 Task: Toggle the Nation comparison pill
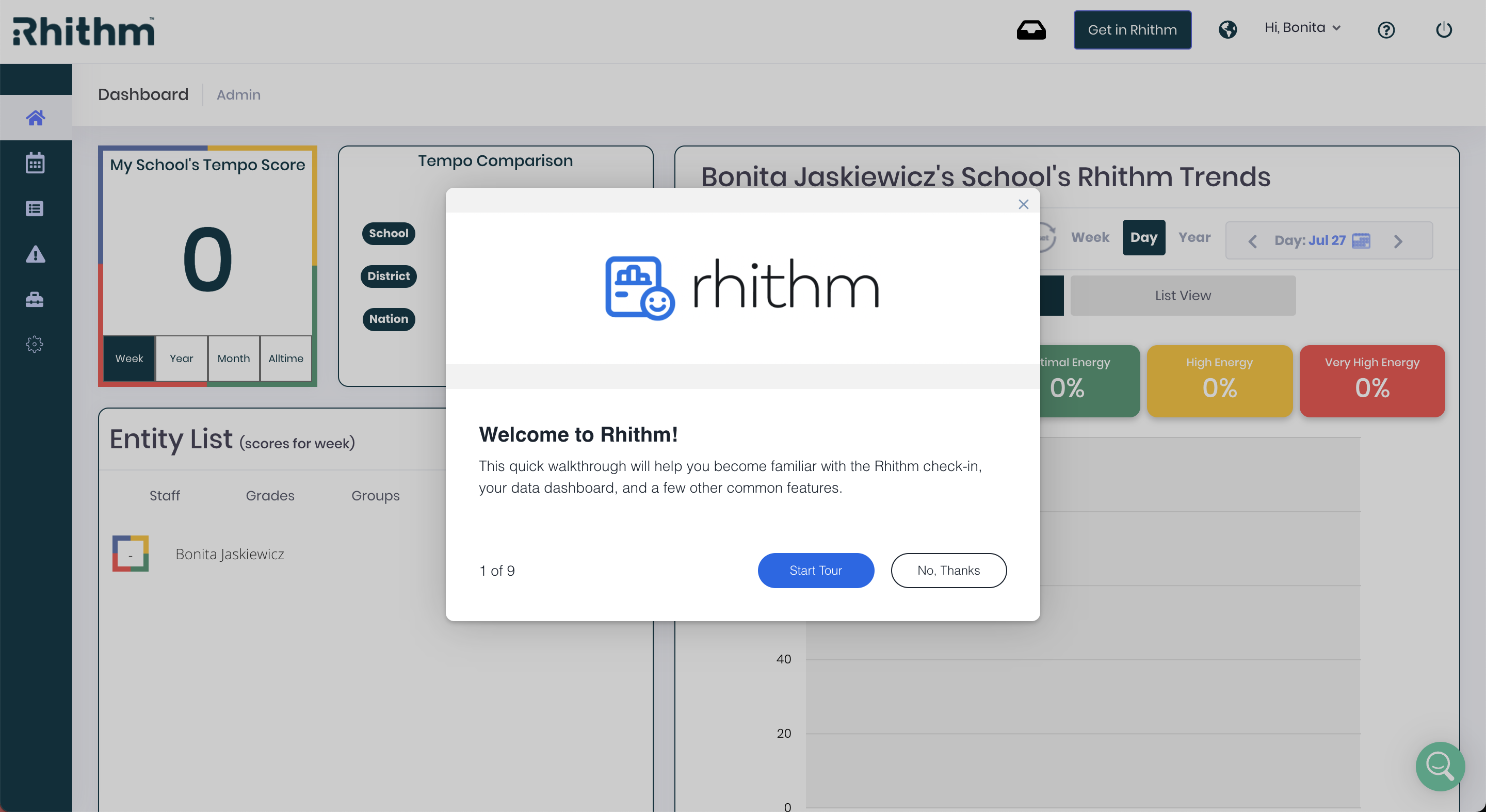point(388,319)
